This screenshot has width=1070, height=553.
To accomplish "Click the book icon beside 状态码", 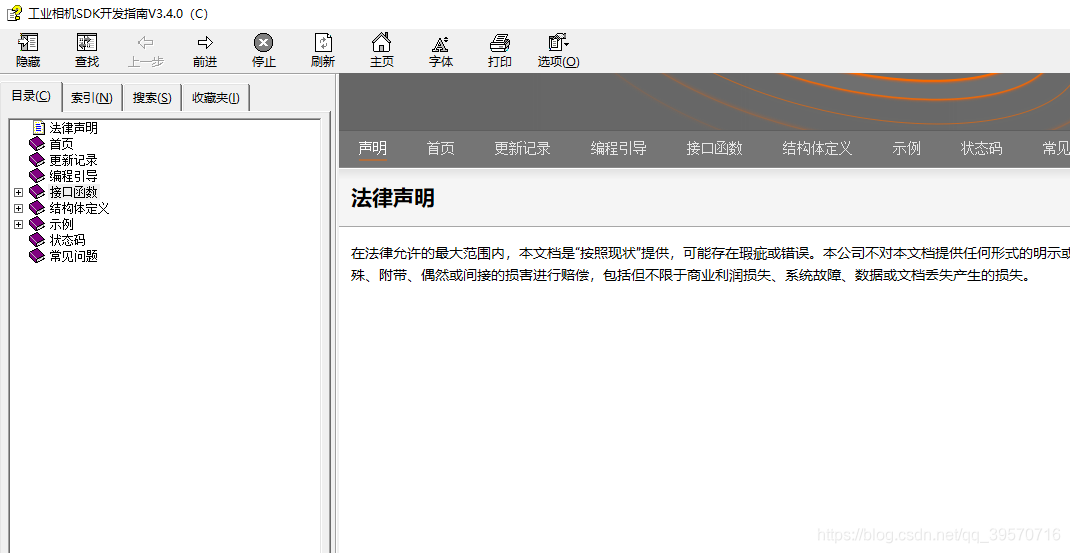I will 37,240.
